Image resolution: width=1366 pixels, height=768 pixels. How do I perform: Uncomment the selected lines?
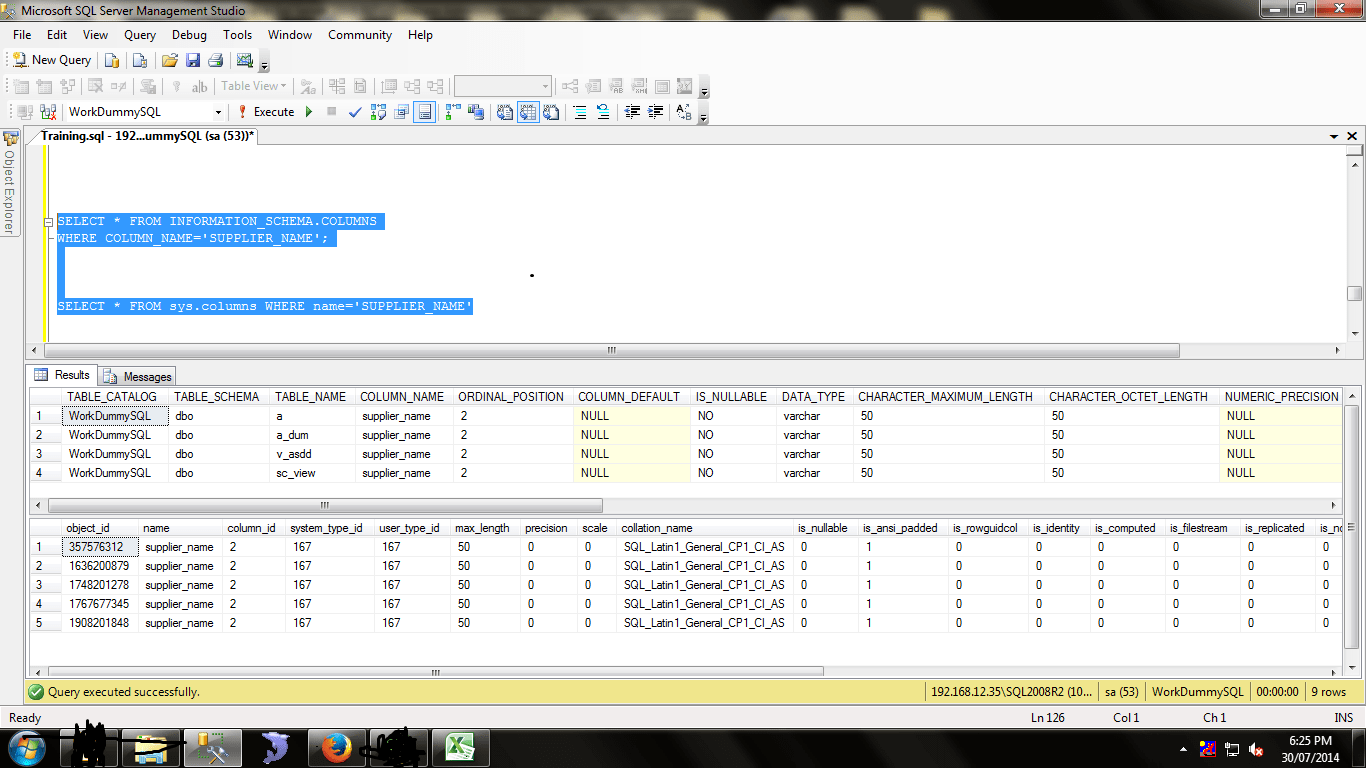coord(603,112)
